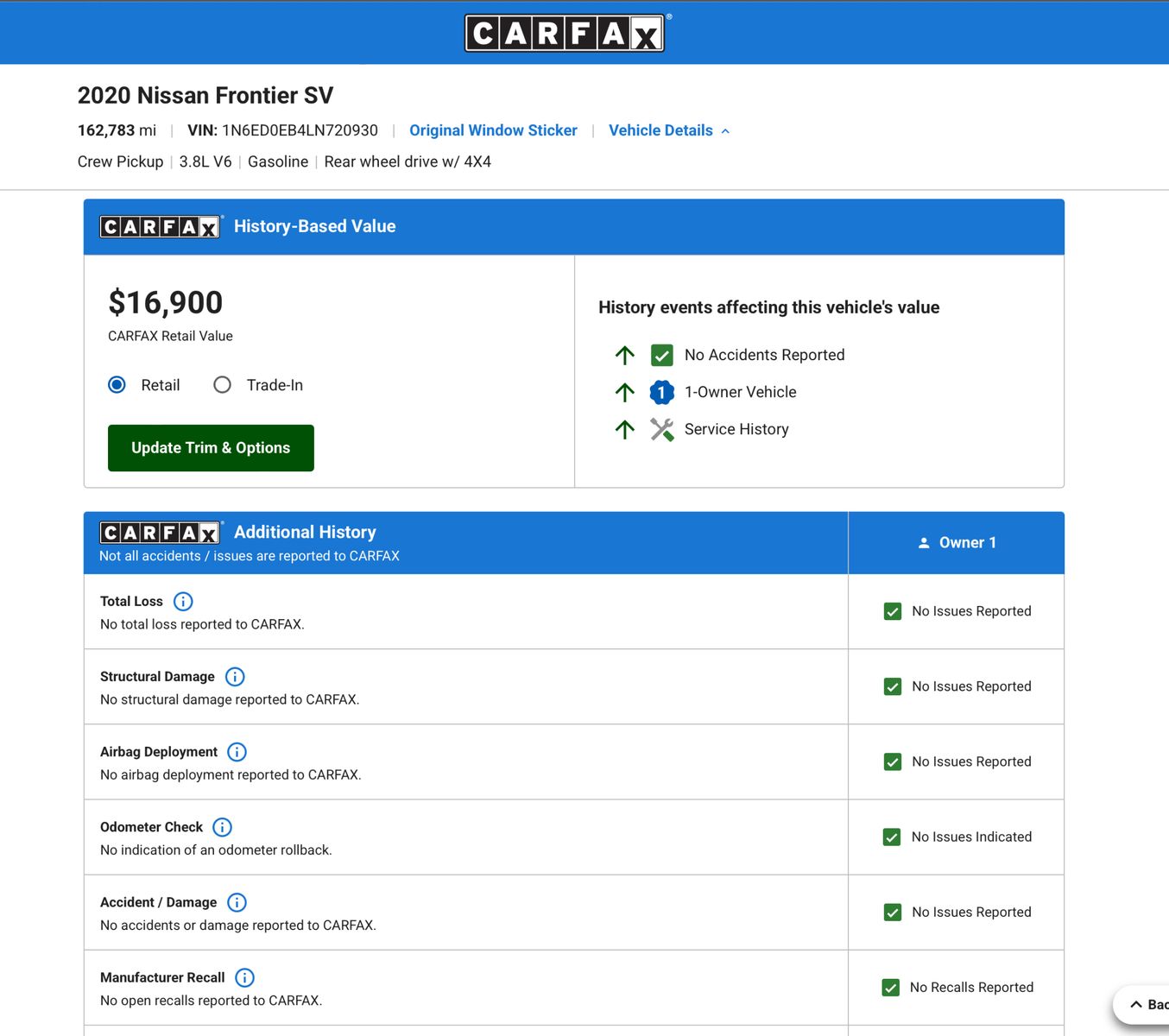Viewport: 1169px width, 1036px height.
Task: Select the Retail value radio button
Action: [x=117, y=385]
